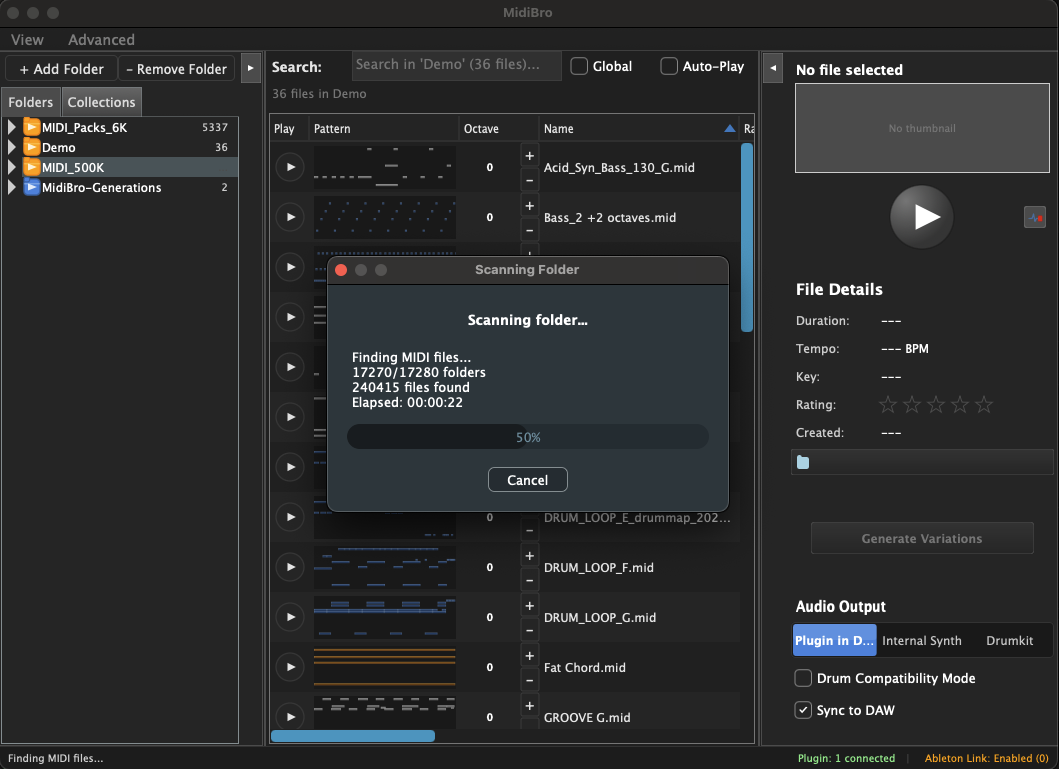Sort by the Octave column header
The height and width of the screenshot is (769, 1059).
(498, 128)
